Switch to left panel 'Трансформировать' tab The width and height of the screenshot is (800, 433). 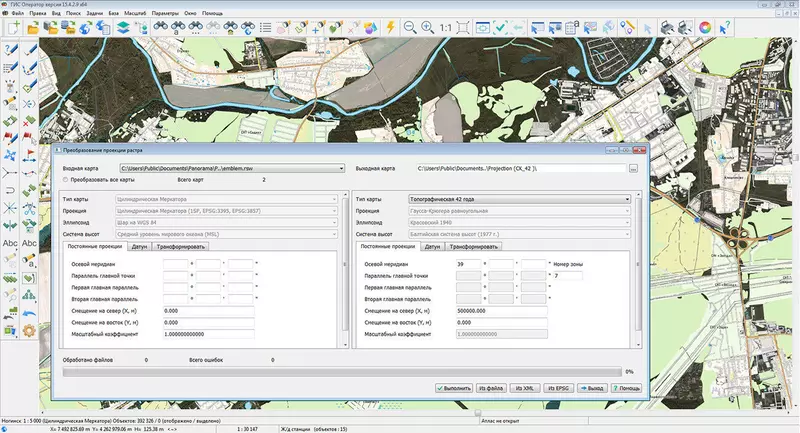pos(180,246)
